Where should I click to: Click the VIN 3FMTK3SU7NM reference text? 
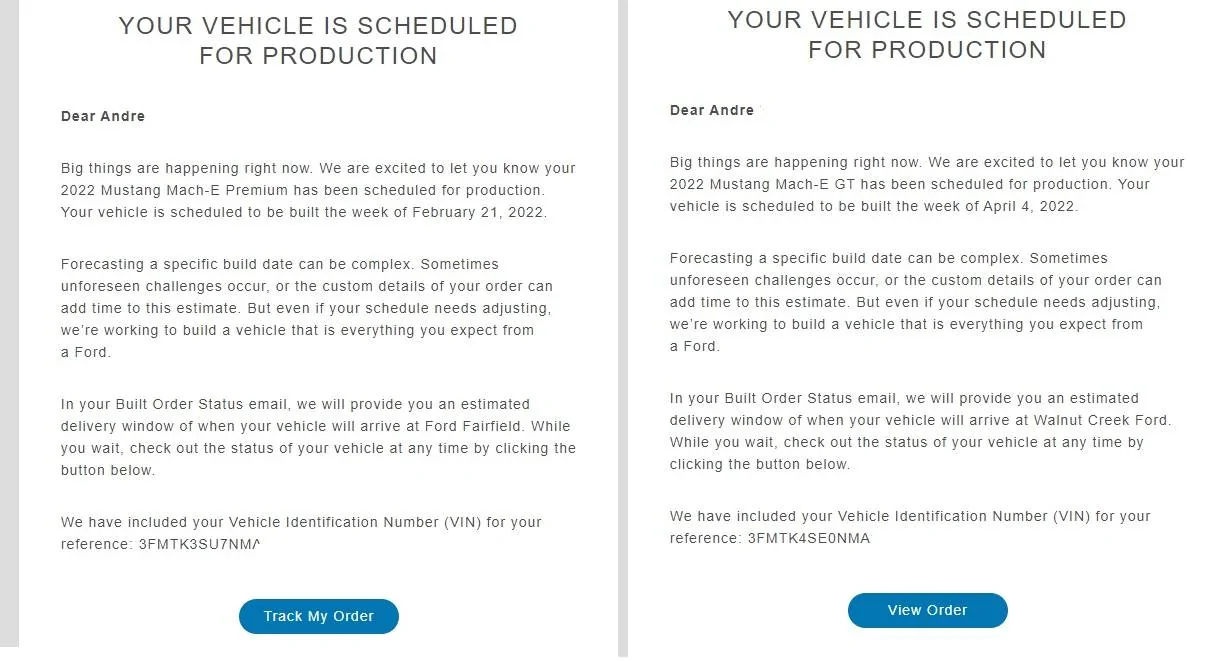(x=199, y=544)
